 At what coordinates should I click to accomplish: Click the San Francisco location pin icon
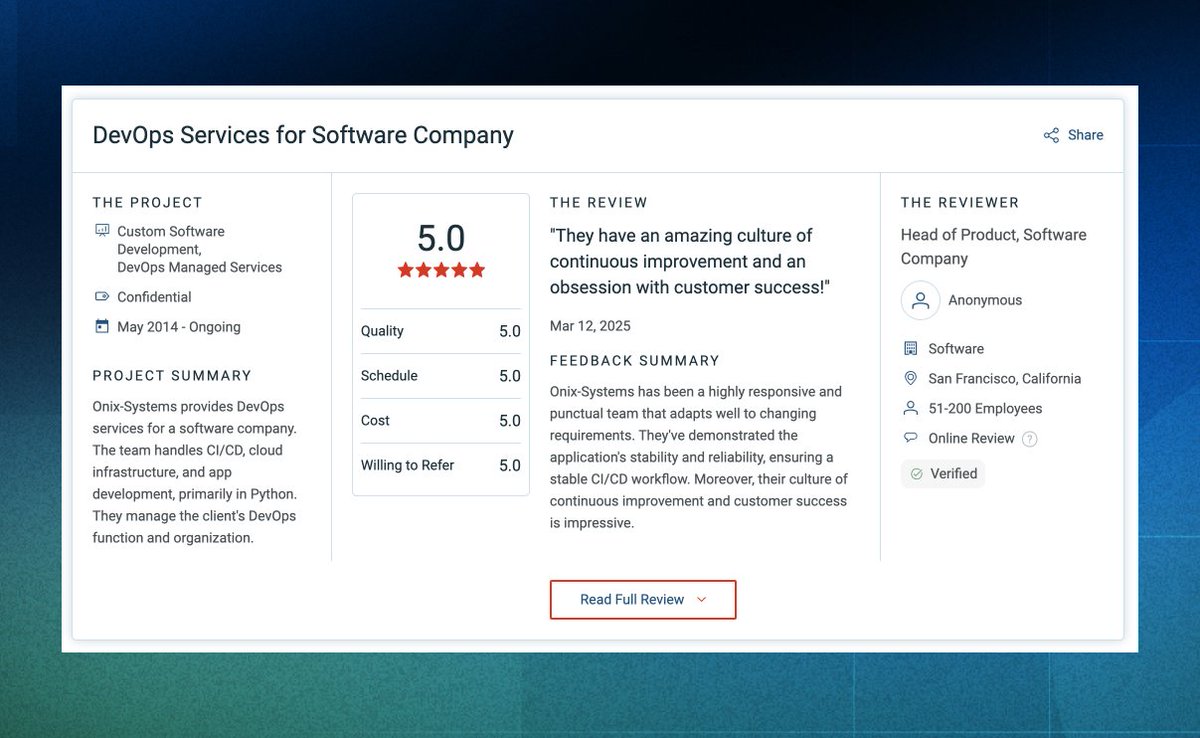910,379
